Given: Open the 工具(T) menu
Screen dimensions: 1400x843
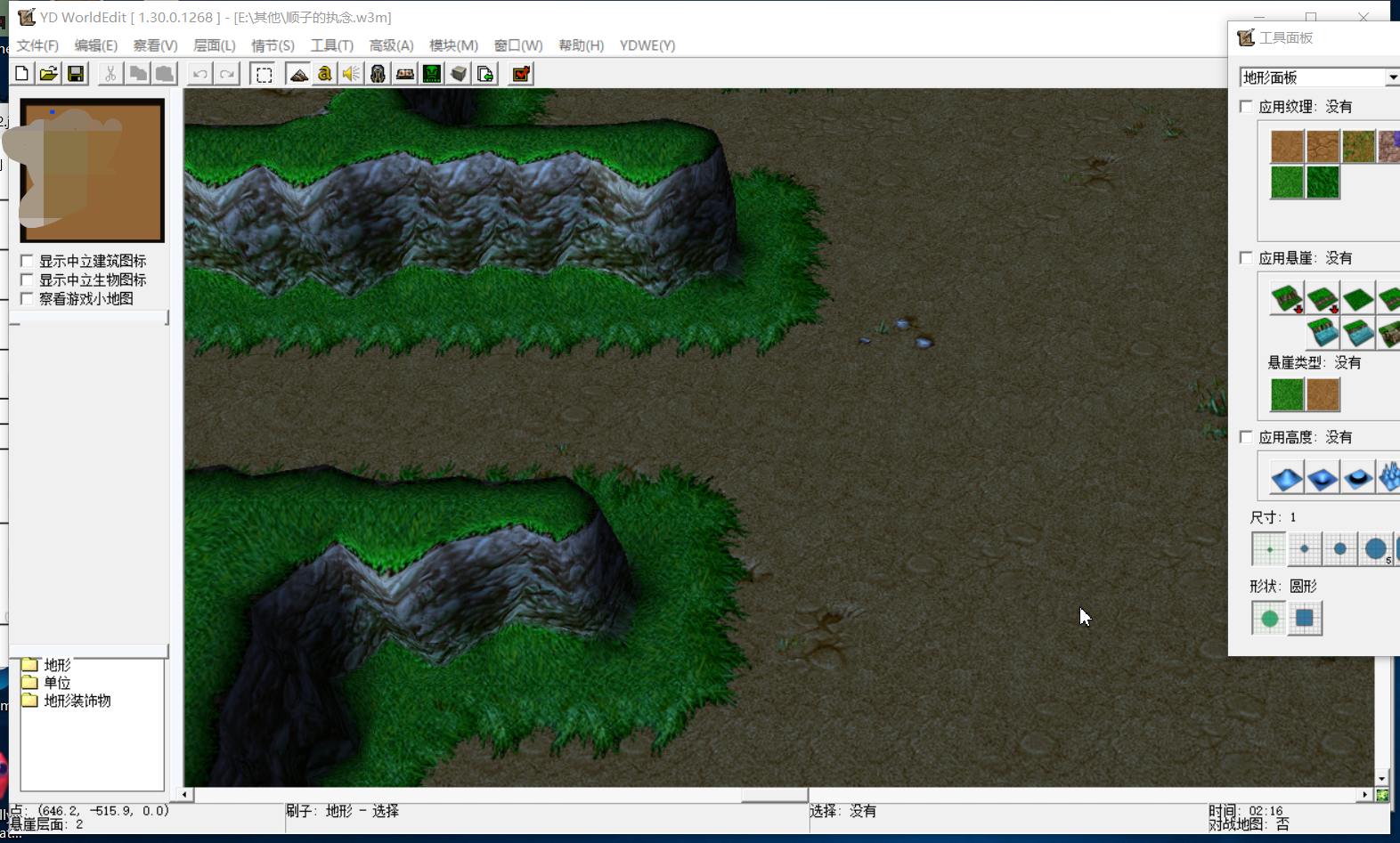Looking at the screenshot, I should (x=331, y=45).
